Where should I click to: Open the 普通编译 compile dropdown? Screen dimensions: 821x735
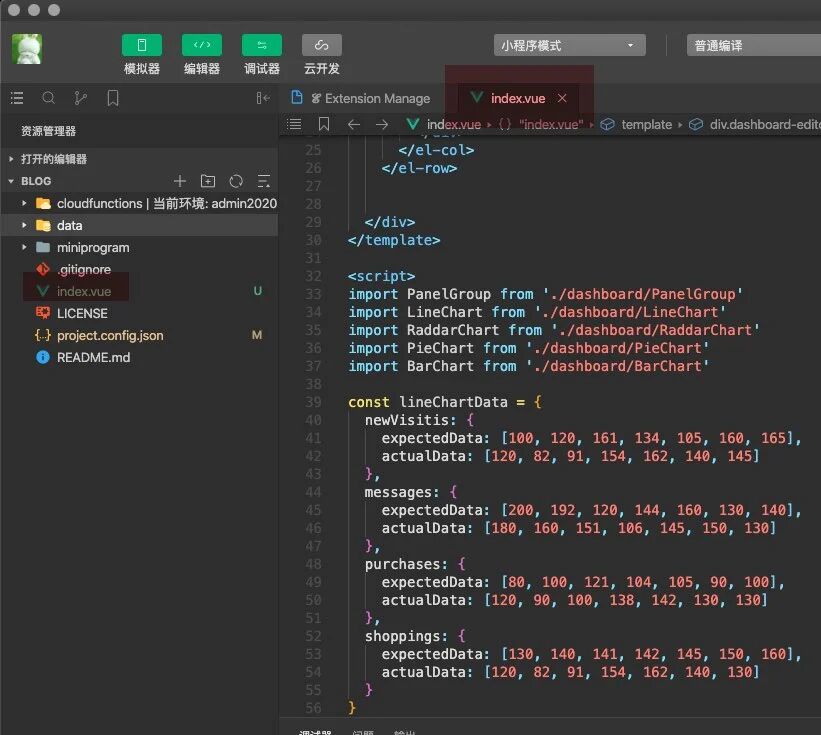pyautogui.click(x=753, y=46)
